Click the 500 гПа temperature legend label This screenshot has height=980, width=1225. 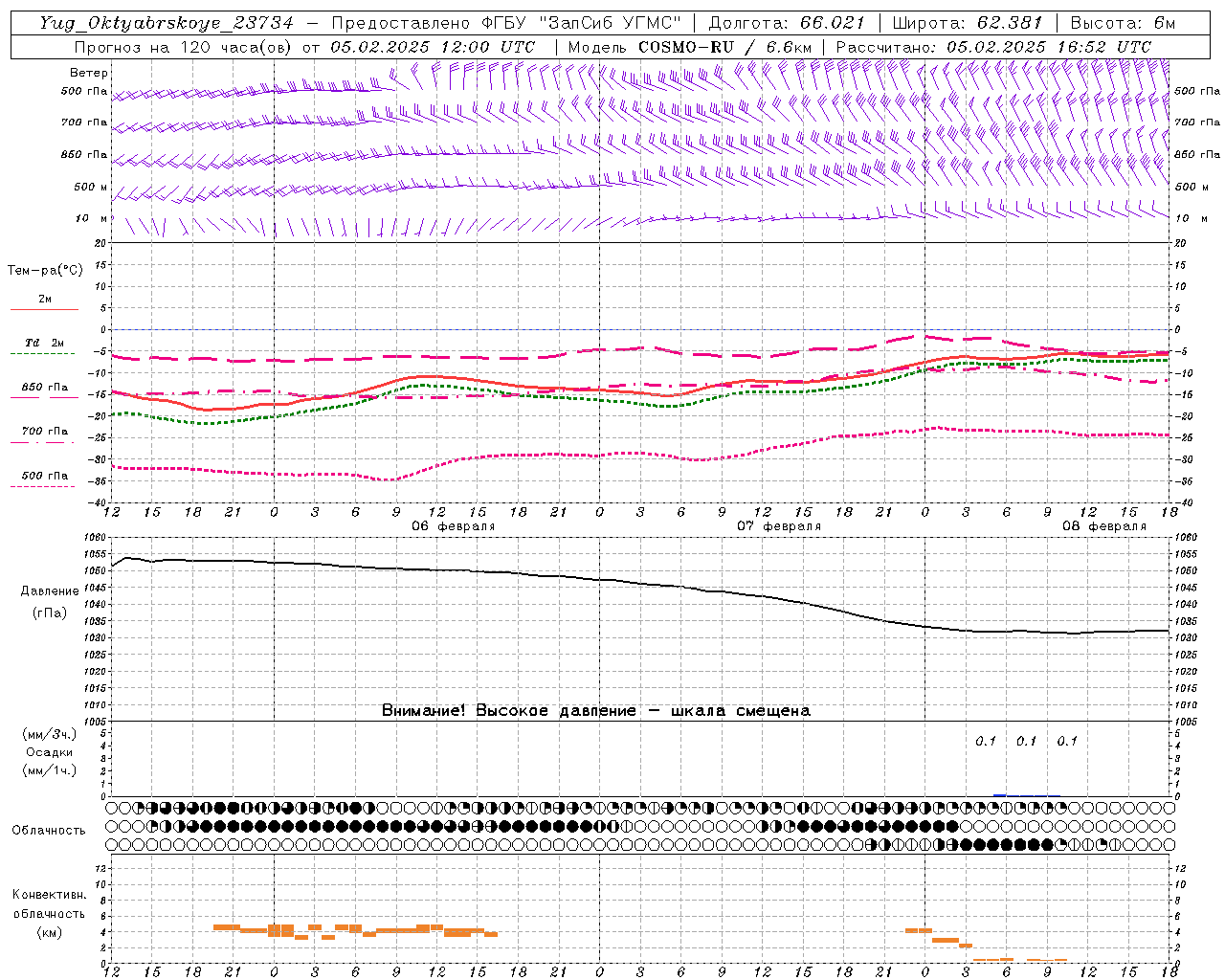pos(45,476)
